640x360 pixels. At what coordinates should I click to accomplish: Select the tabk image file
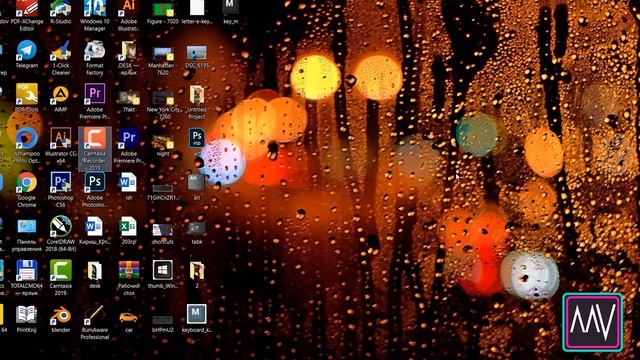[197, 232]
